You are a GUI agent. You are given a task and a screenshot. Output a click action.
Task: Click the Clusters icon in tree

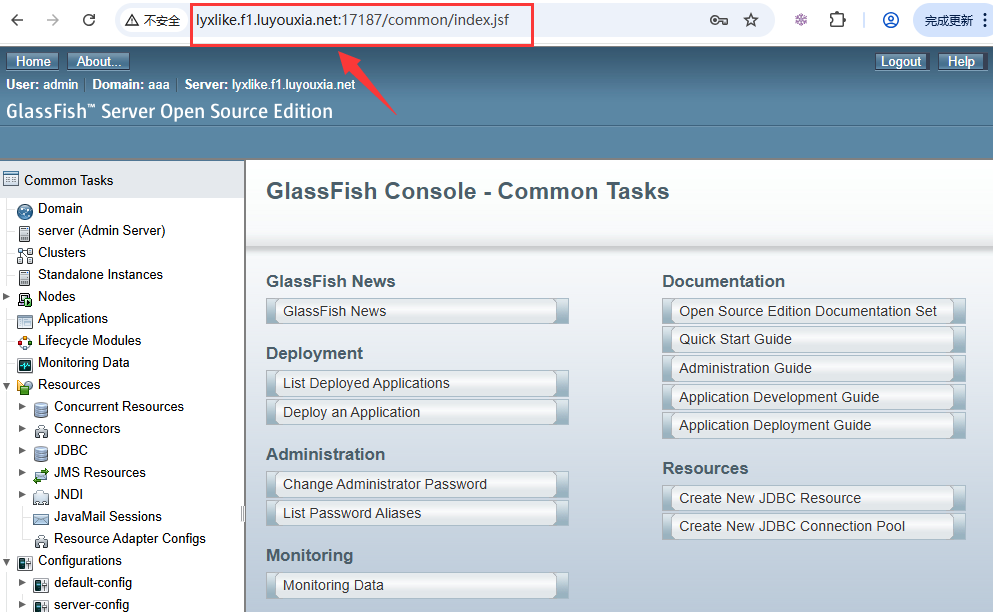[x=25, y=255]
